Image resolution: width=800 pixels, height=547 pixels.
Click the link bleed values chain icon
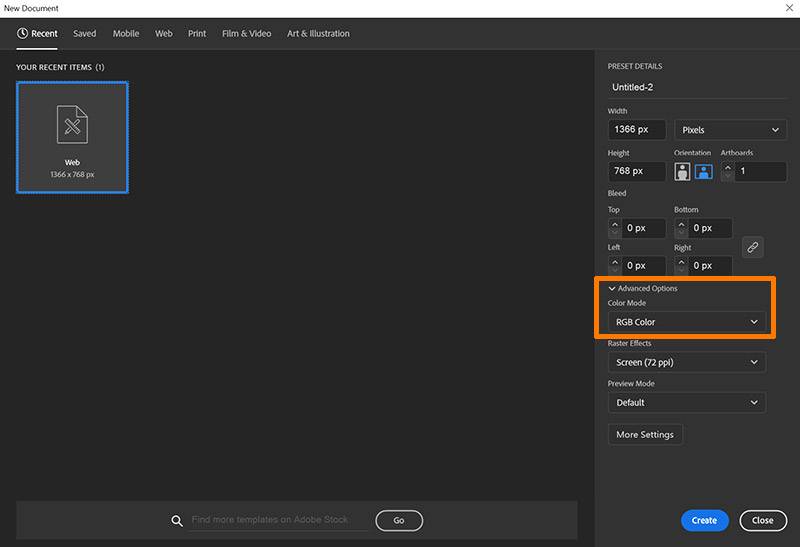point(753,247)
